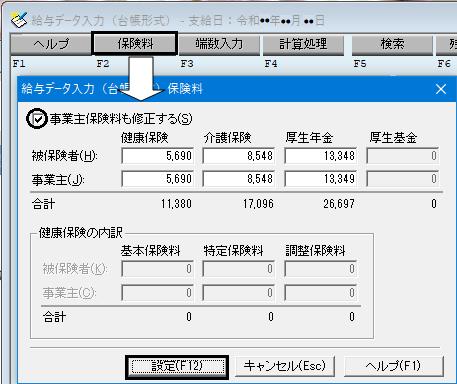This screenshot has height=384, width=457.
Task: Click the 基本保険料 column header
Action: click(150, 251)
